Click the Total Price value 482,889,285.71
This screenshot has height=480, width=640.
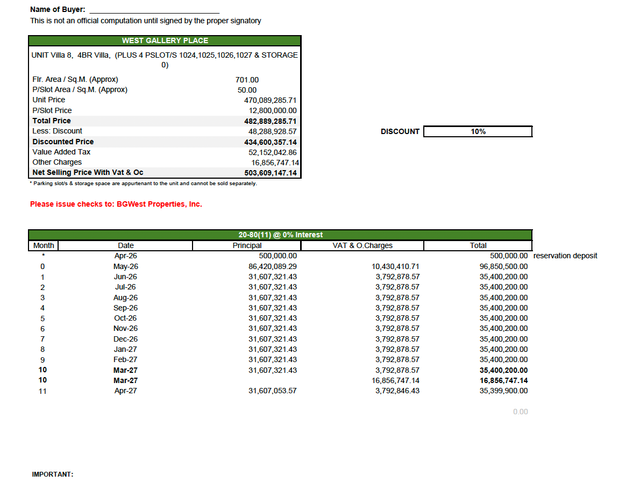(x=270, y=121)
